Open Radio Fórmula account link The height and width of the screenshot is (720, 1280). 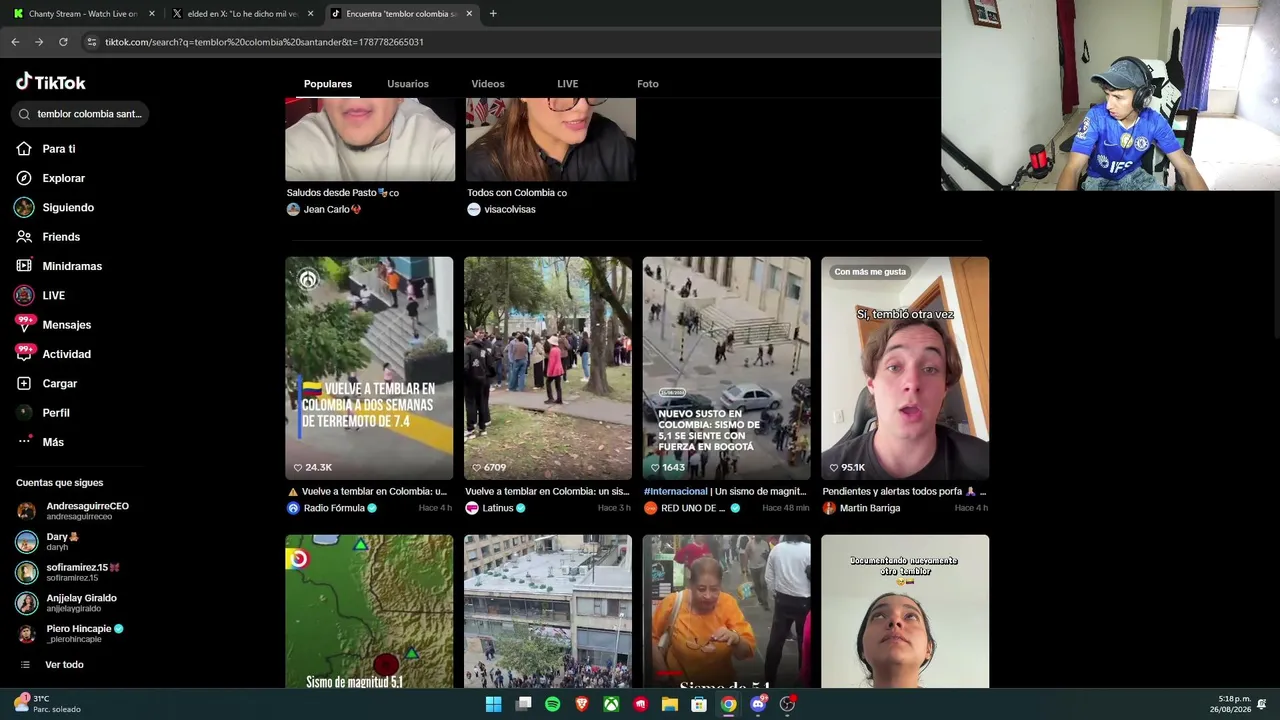coord(334,508)
